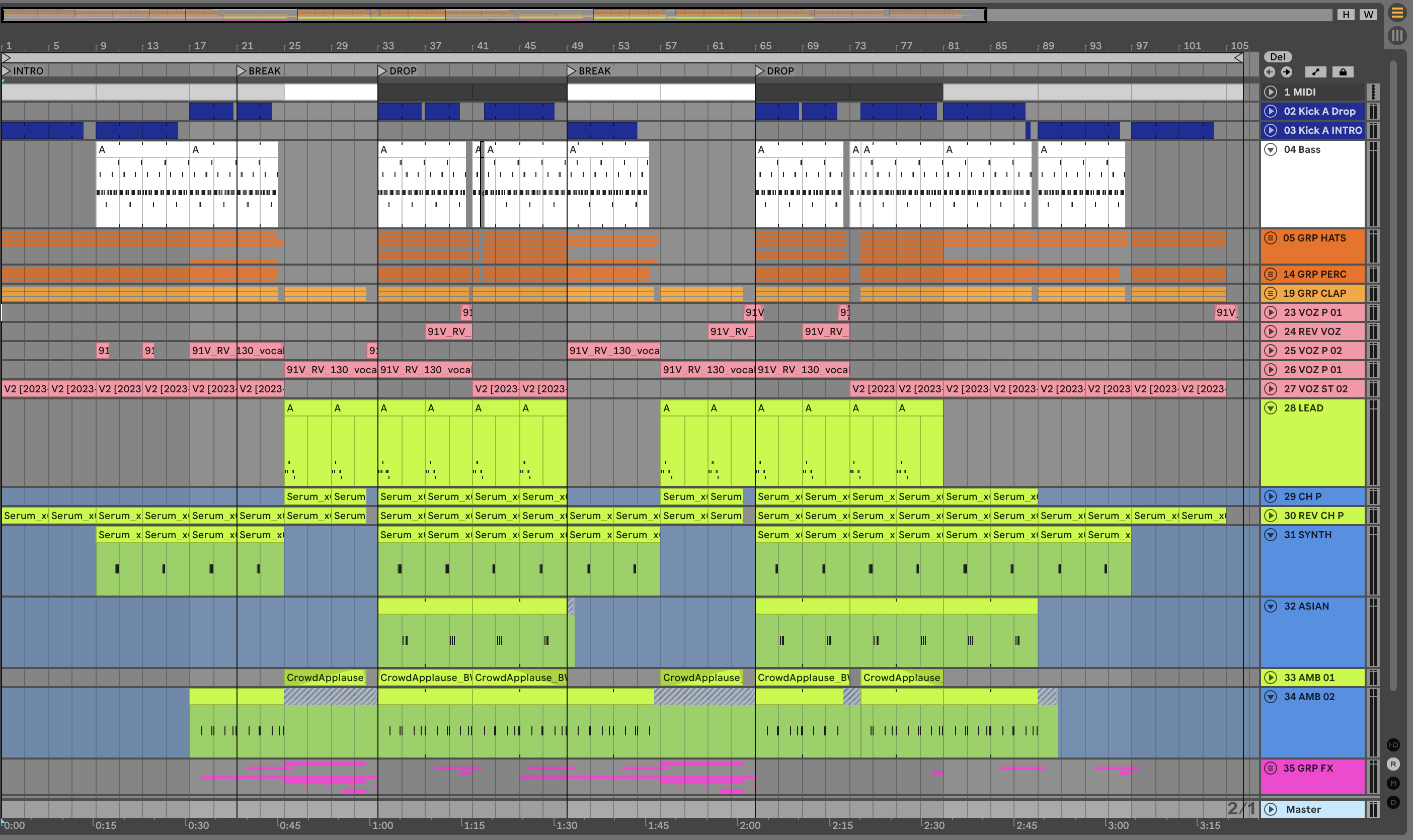
Task: Click the H optimize height button
Action: point(1346,15)
